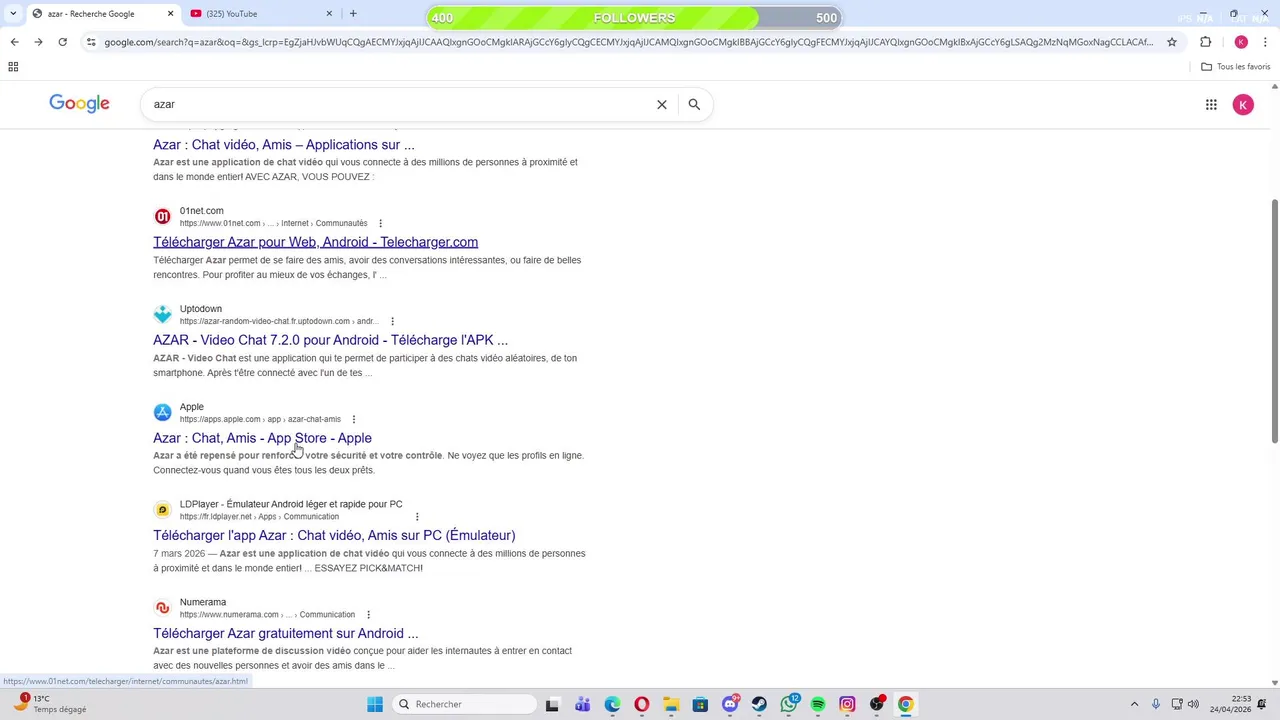Clear the search box with the X
The height and width of the screenshot is (720, 1280).
click(661, 104)
